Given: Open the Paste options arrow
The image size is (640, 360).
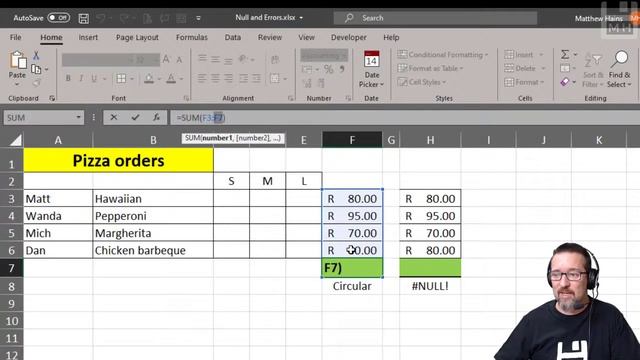Looking at the screenshot, I should click(17, 85).
